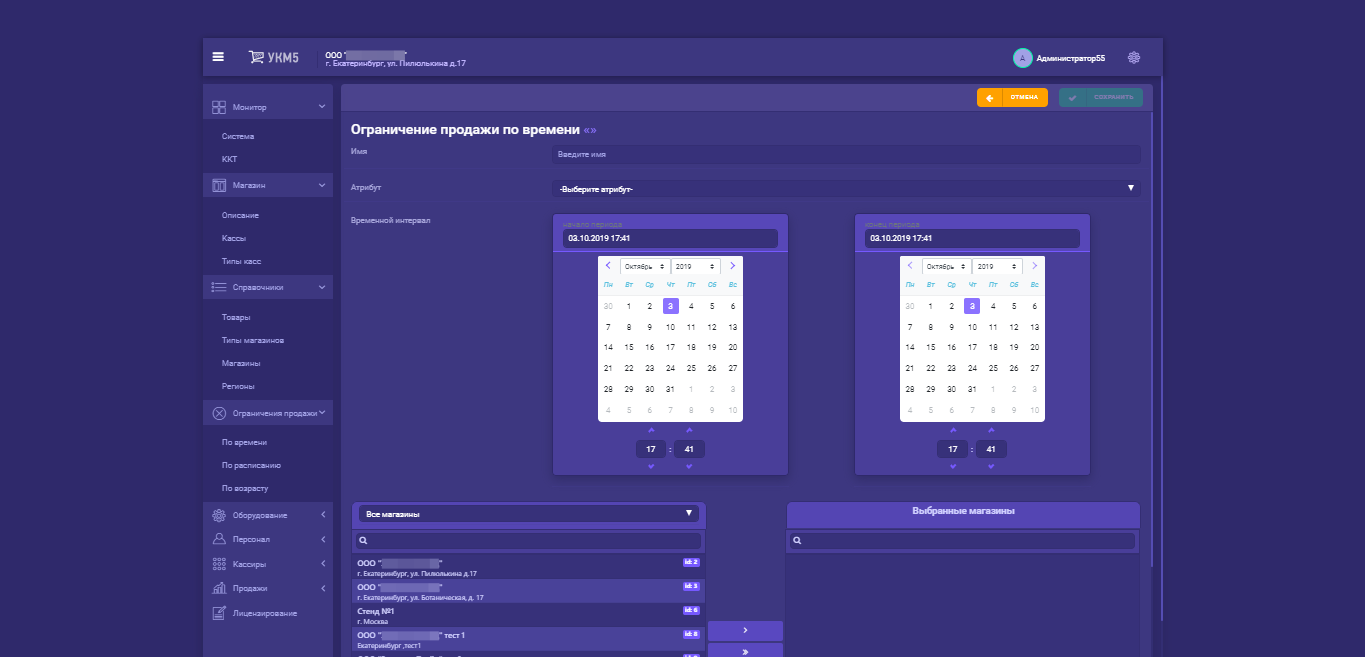This screenshot has height=657, width=1365.
Task: Click the Продажи chart icon in sidebar
Action: (218, 588)
